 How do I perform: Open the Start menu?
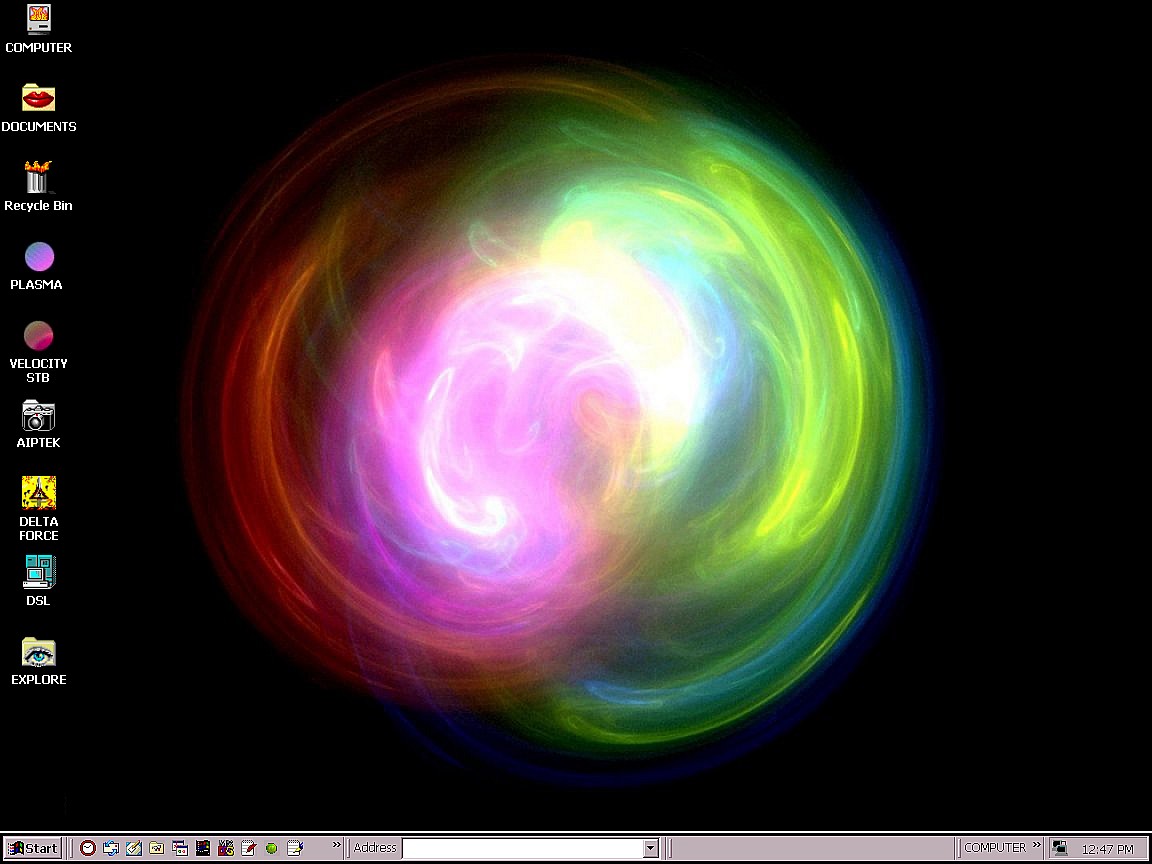pyautogui.click(x=32, y=848)
